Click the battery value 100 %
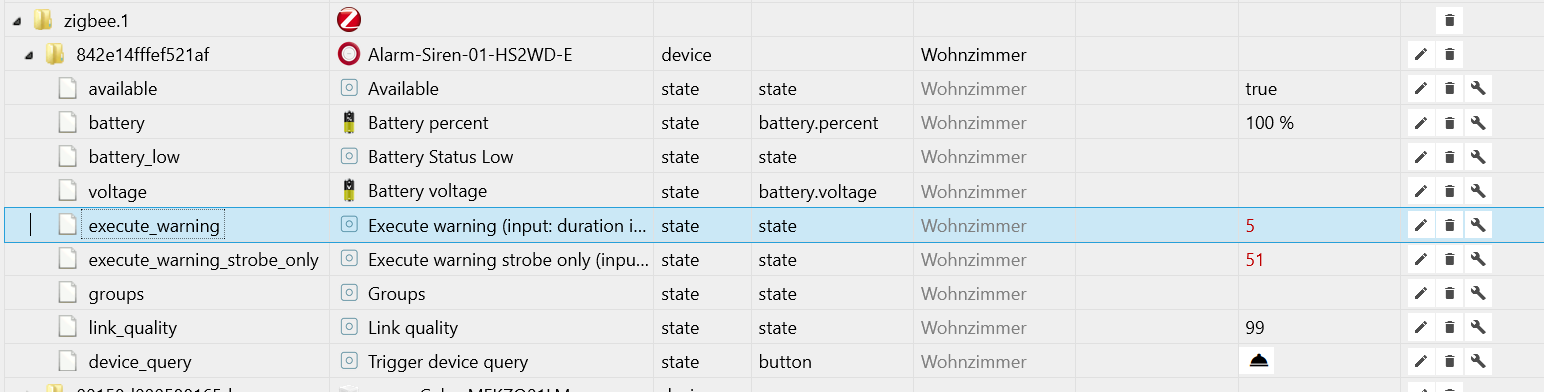The image size is (1544, 392). [x=1270, y=123]
